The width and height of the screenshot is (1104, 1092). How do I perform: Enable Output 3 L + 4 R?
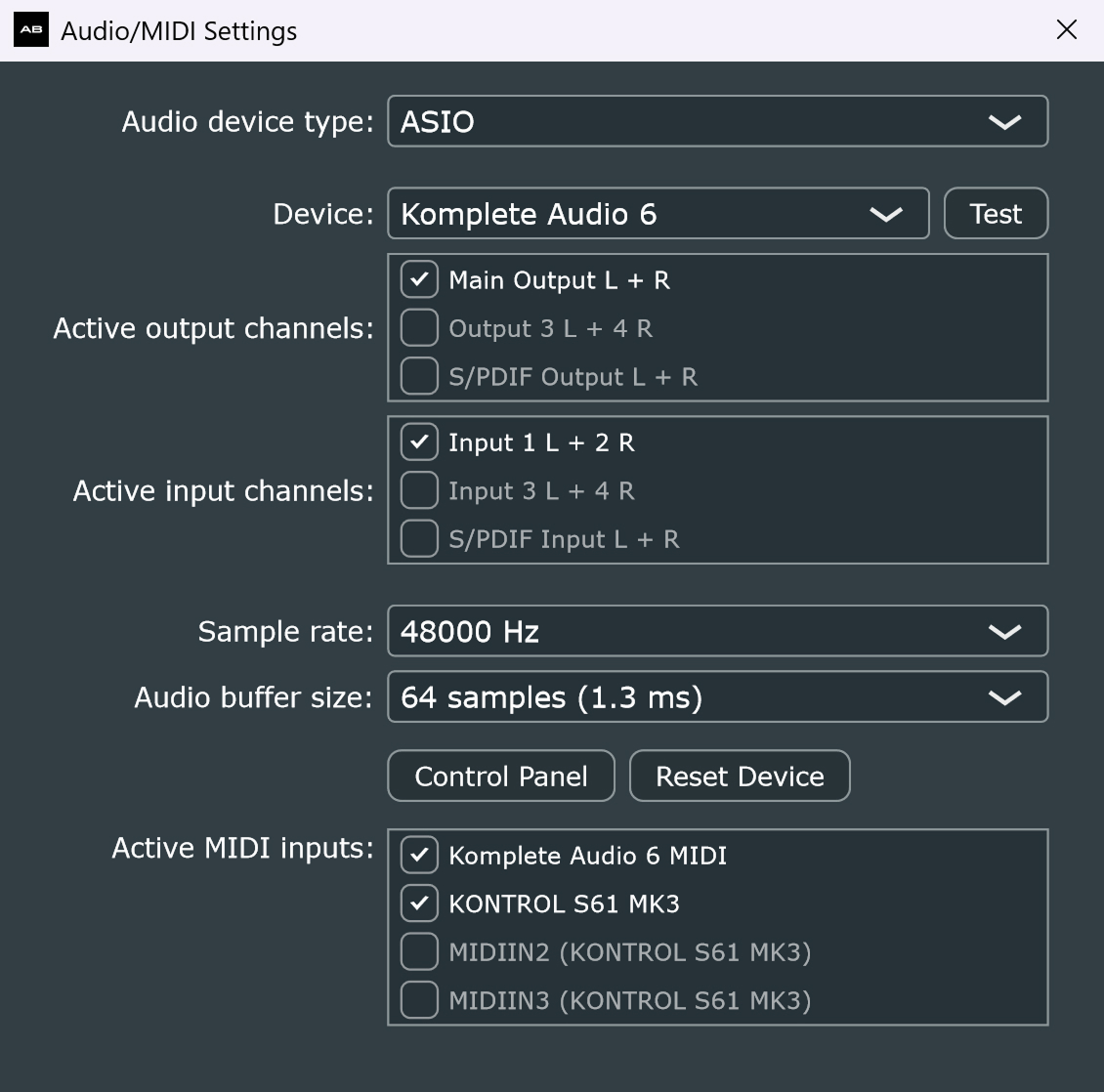(x=419, y=329)
